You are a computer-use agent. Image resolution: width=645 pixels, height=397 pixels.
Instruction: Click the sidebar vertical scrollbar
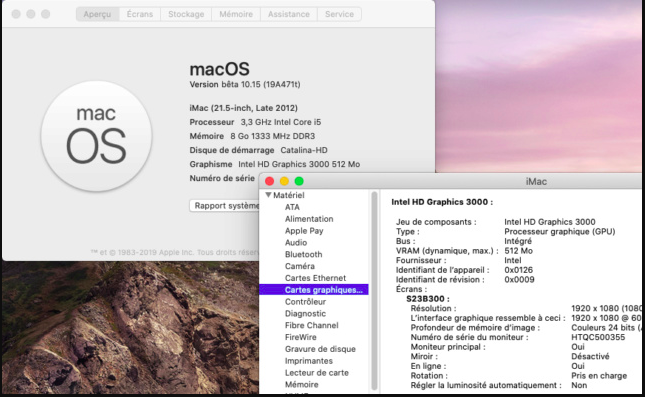point(374,291)
